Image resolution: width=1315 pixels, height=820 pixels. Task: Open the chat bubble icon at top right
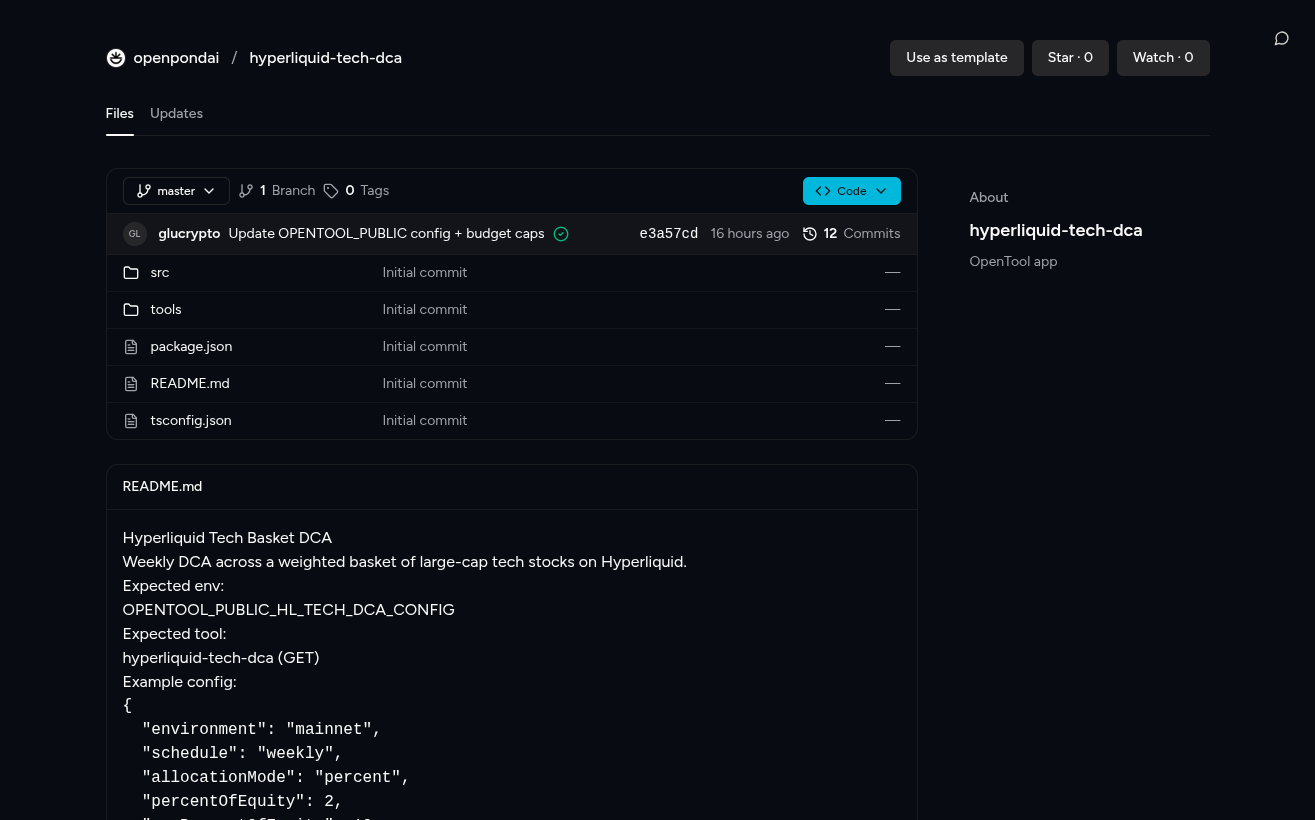pos(1281,39)
